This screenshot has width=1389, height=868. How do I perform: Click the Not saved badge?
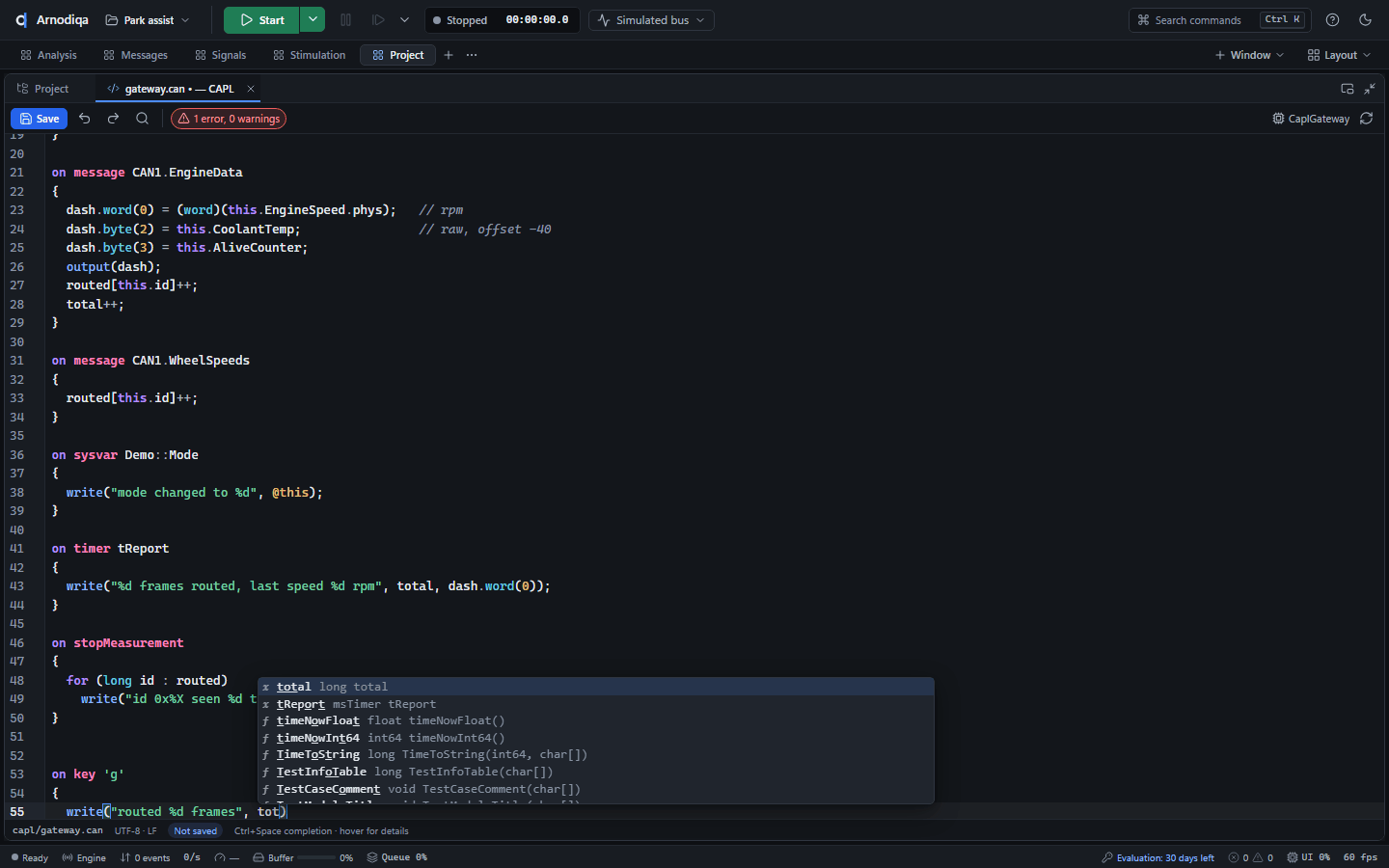coord(195,830)
